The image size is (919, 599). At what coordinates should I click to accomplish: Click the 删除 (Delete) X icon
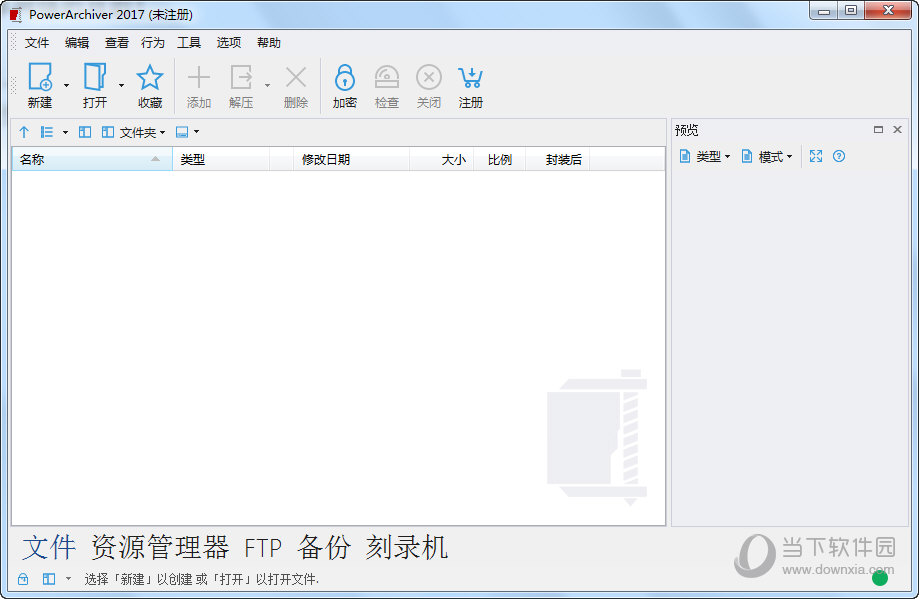coord(295,77)
